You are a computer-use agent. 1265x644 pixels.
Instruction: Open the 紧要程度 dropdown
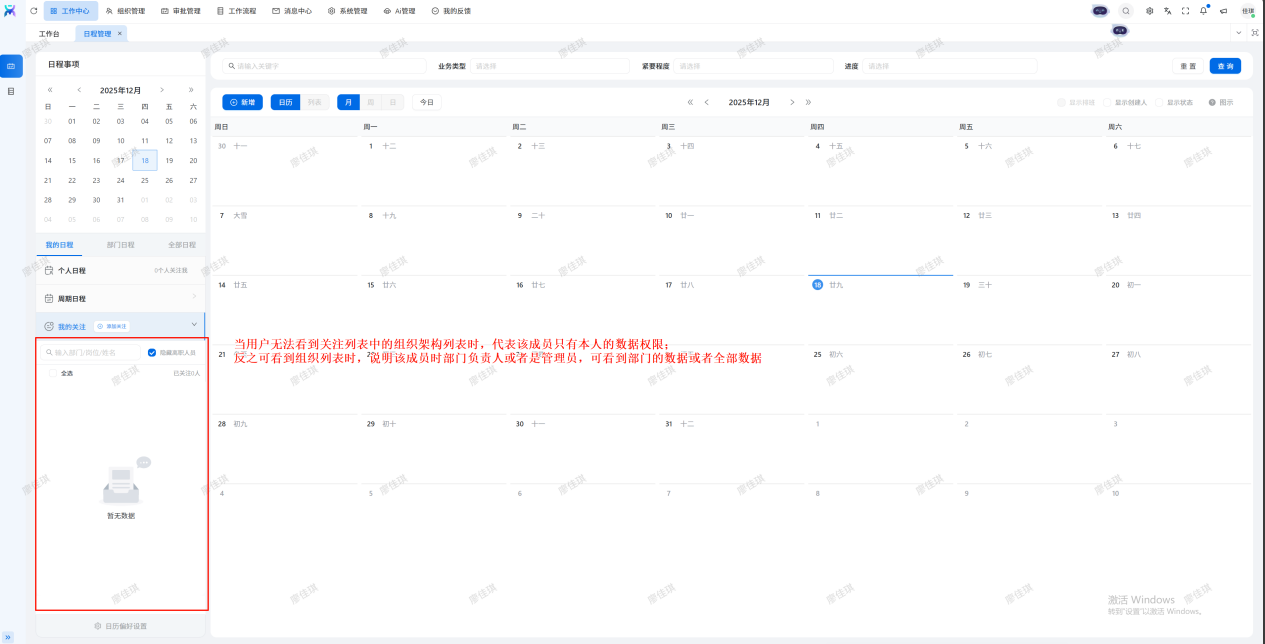(752, 66)
